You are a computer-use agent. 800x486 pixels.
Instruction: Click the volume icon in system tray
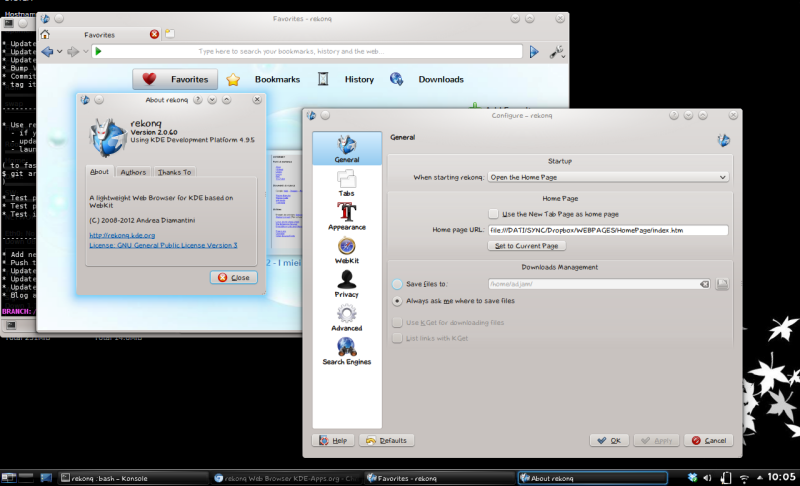point(707,478)
